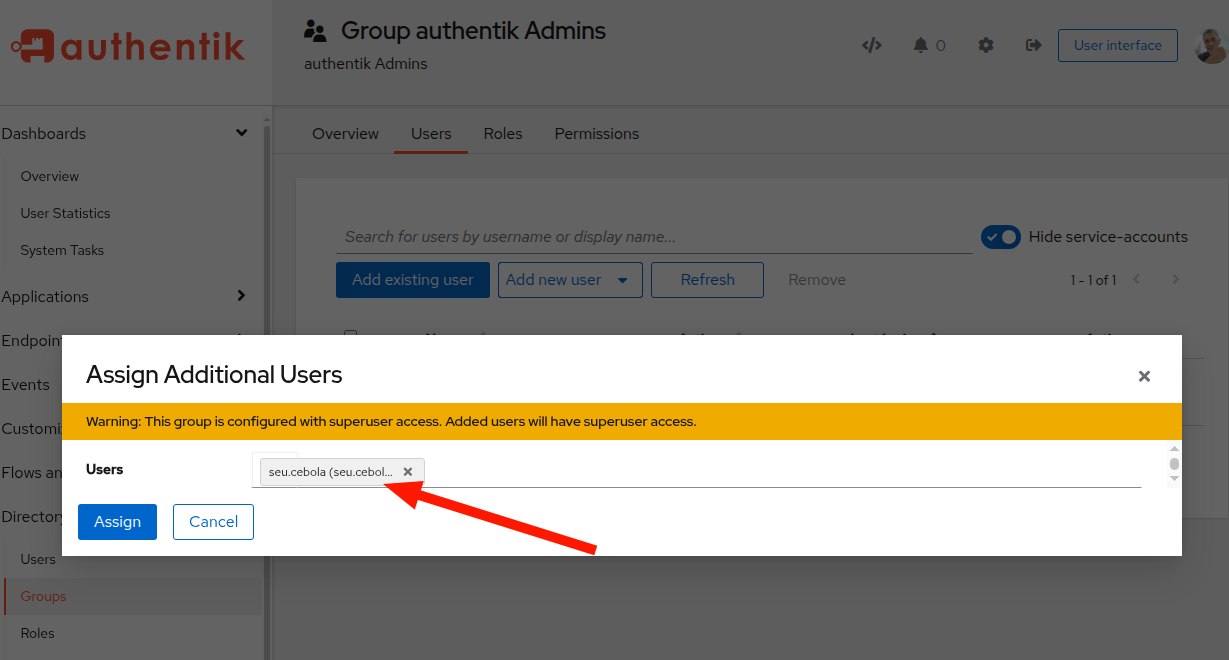This screenshot has height=660, width=1229.
Task: Open the admin settings gear
Action: coord(985,45)
